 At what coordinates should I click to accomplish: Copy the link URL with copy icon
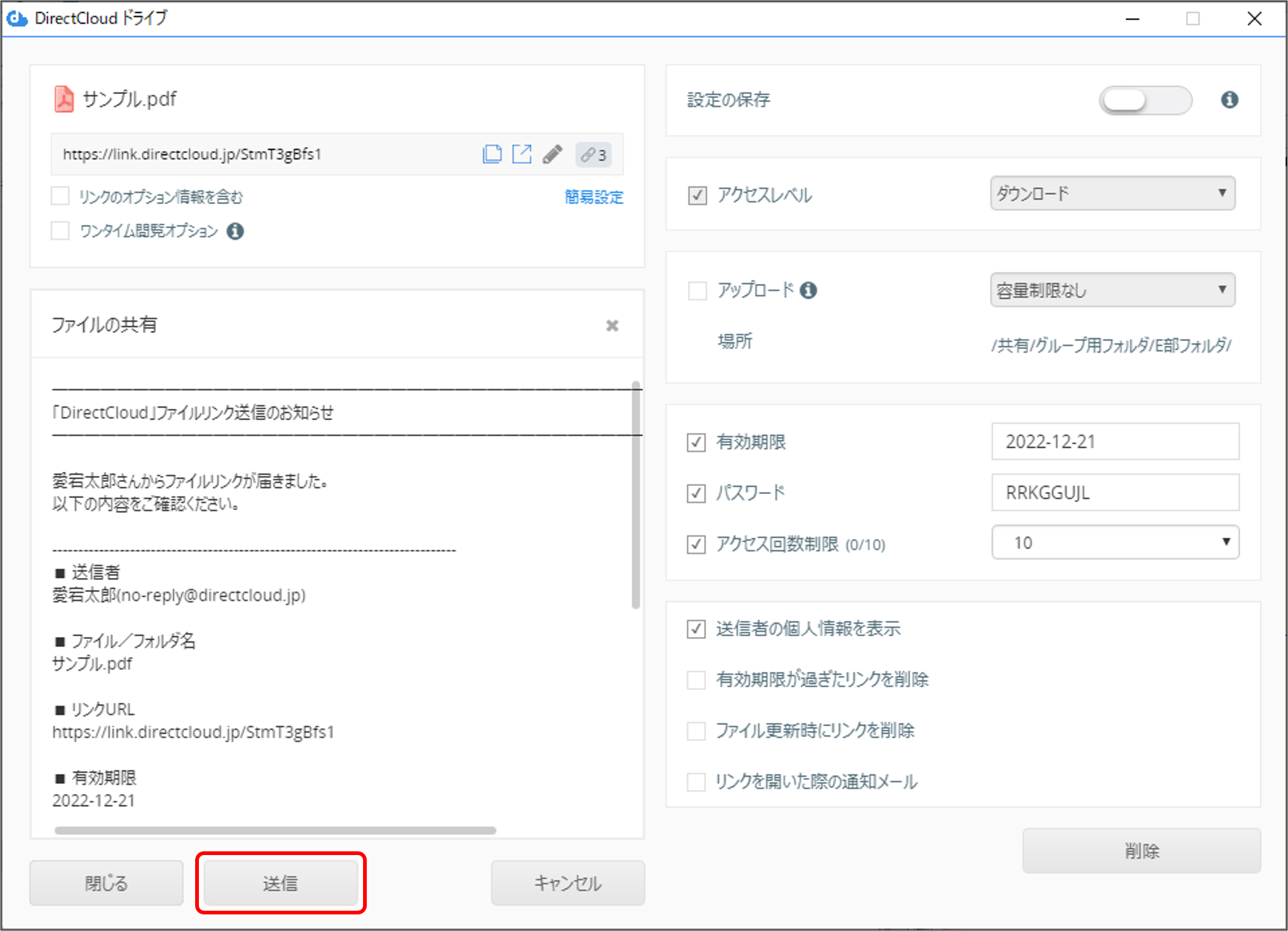(x=492, y=155)
